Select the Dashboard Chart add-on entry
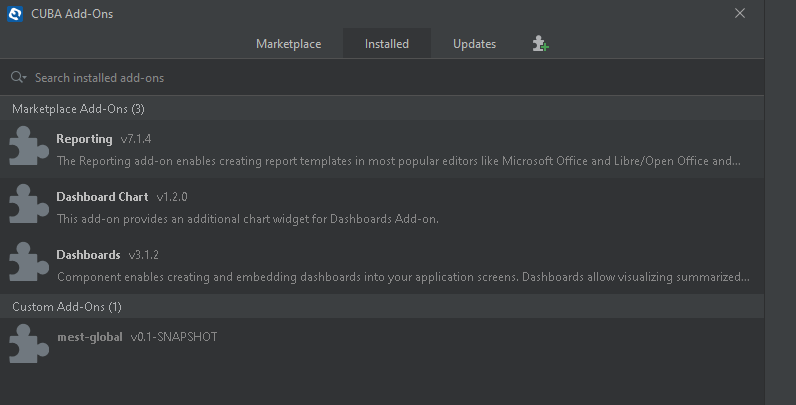This screenshot has height=405, width=796. [382, 207]
